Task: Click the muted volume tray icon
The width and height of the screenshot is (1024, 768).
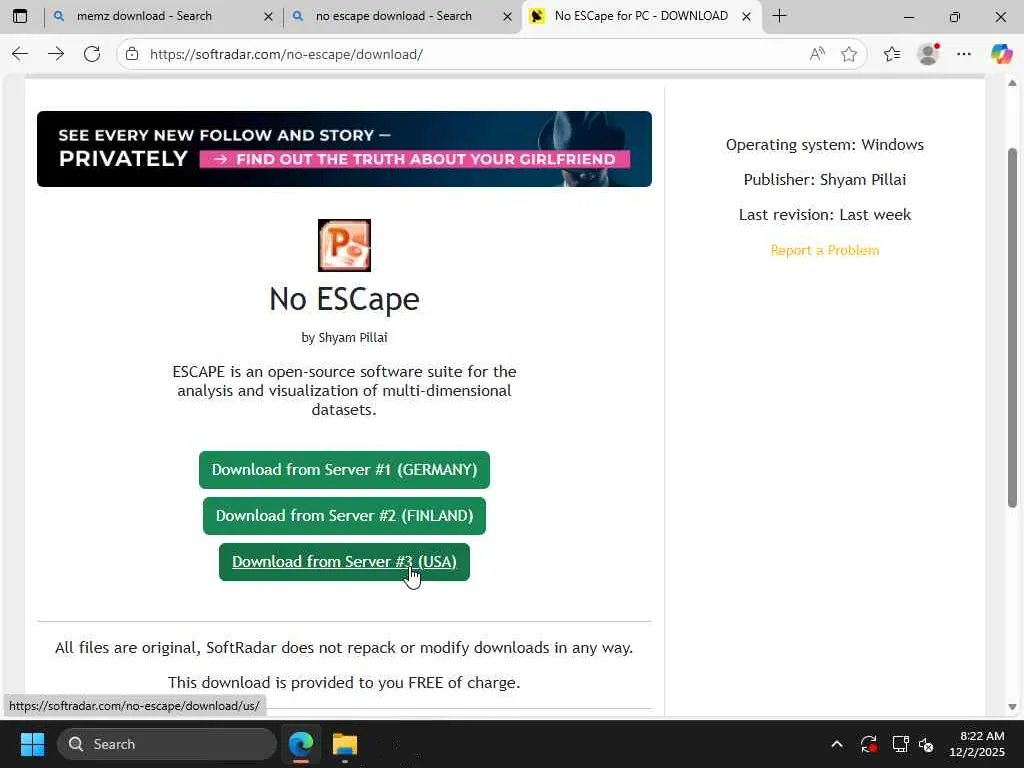Action: 926,744
